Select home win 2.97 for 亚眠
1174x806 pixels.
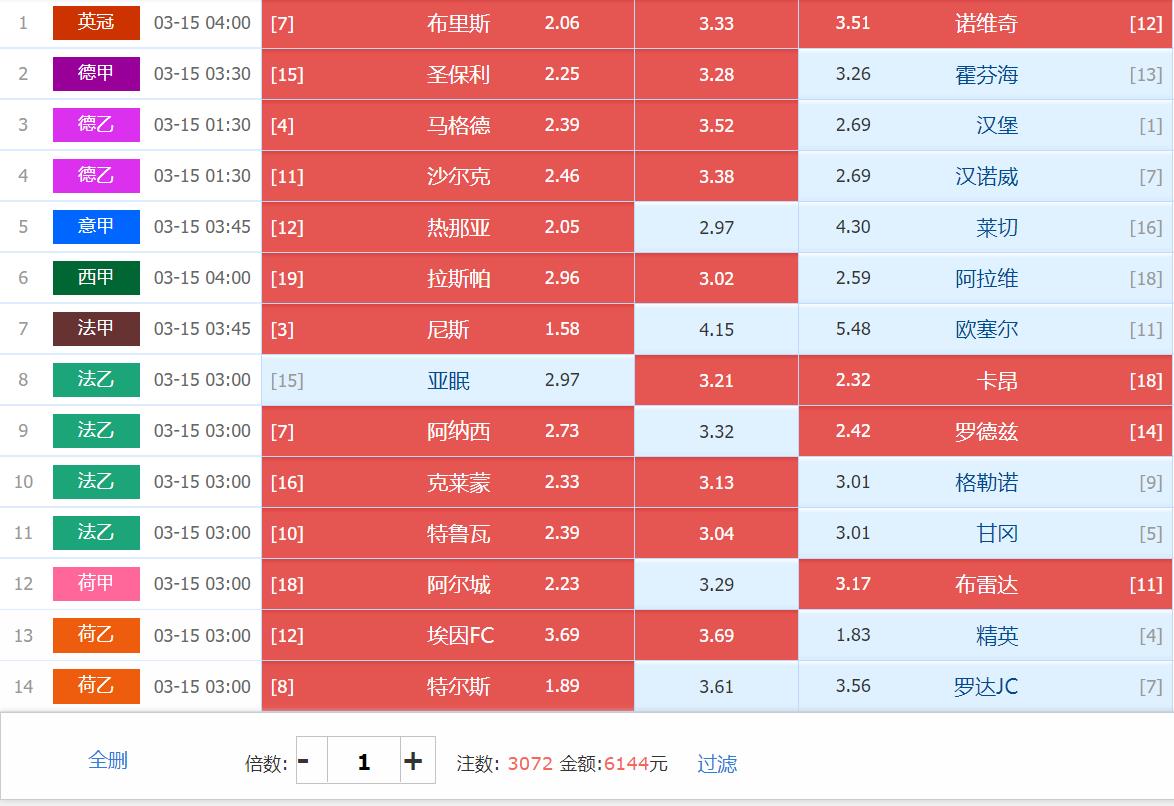click(448, 380)
